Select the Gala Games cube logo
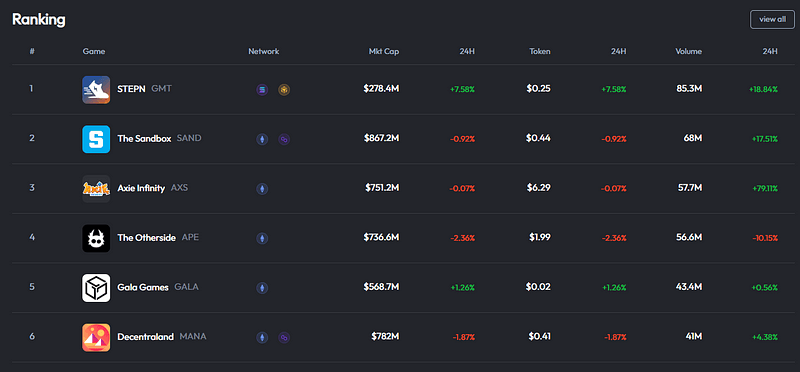 [x=96, y=288]
